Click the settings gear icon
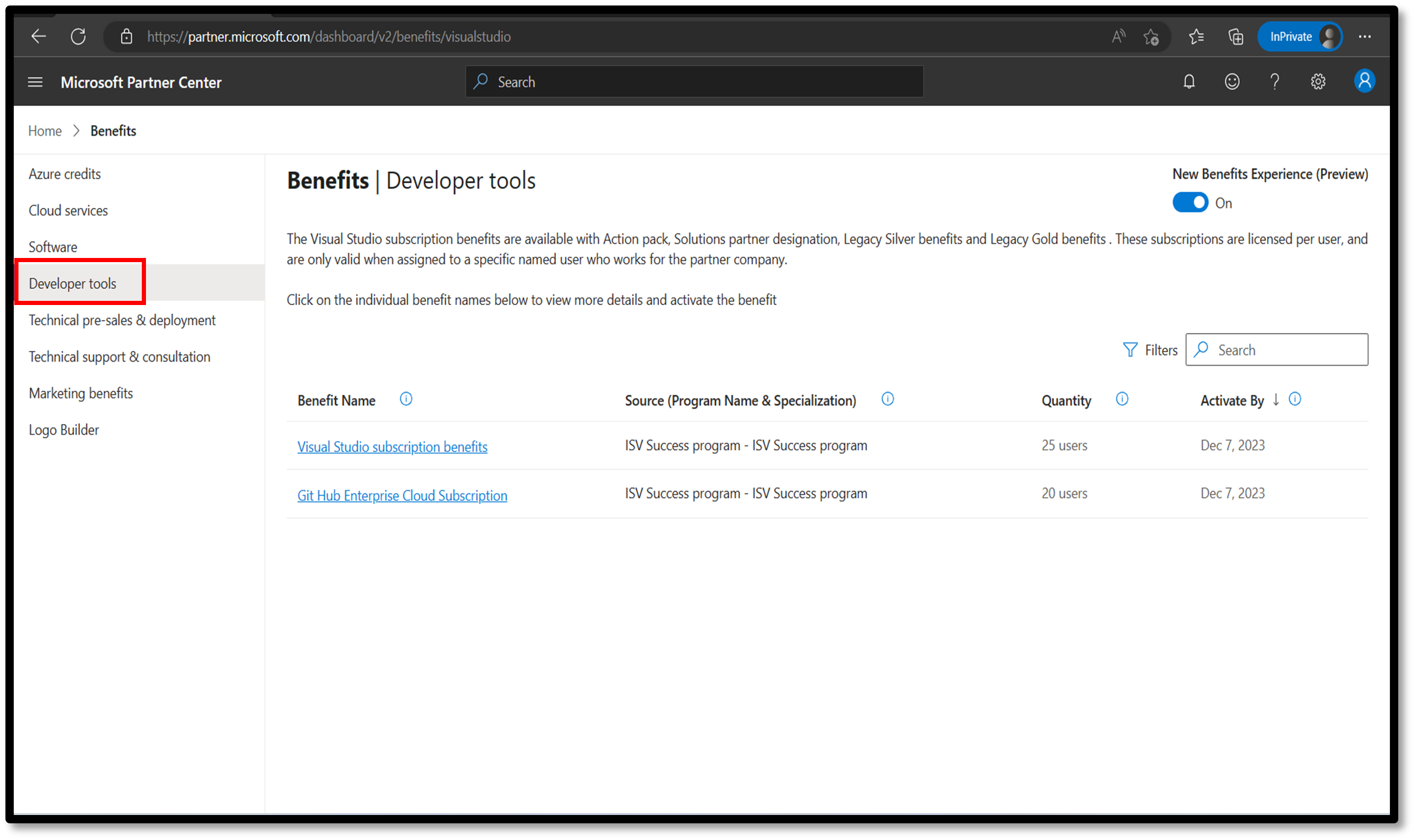Viewport: 1415px width, 840px height. pos(1318,82)
